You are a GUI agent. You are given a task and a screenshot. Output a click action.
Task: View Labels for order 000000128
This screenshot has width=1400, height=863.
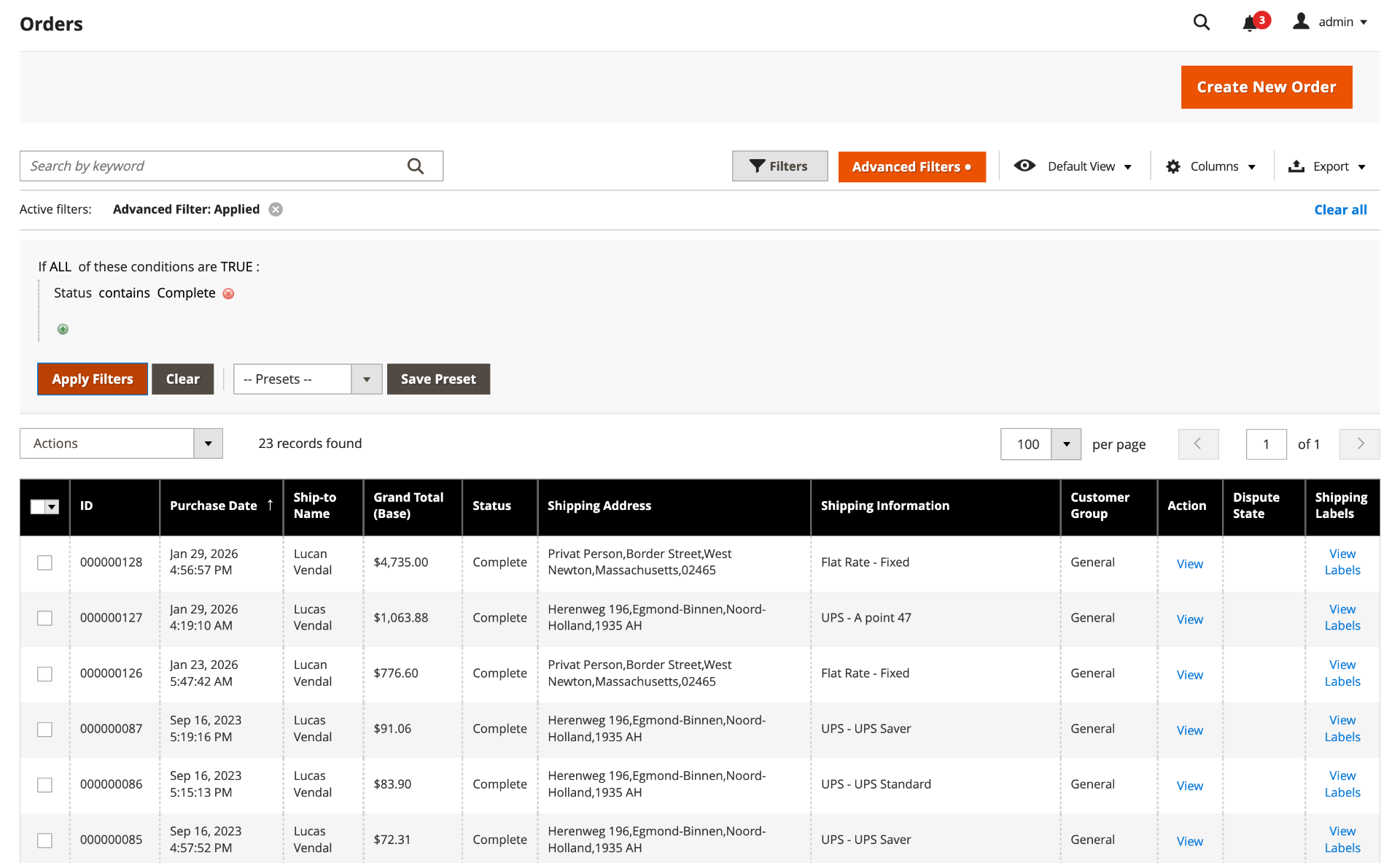[x=1342, y=562]
